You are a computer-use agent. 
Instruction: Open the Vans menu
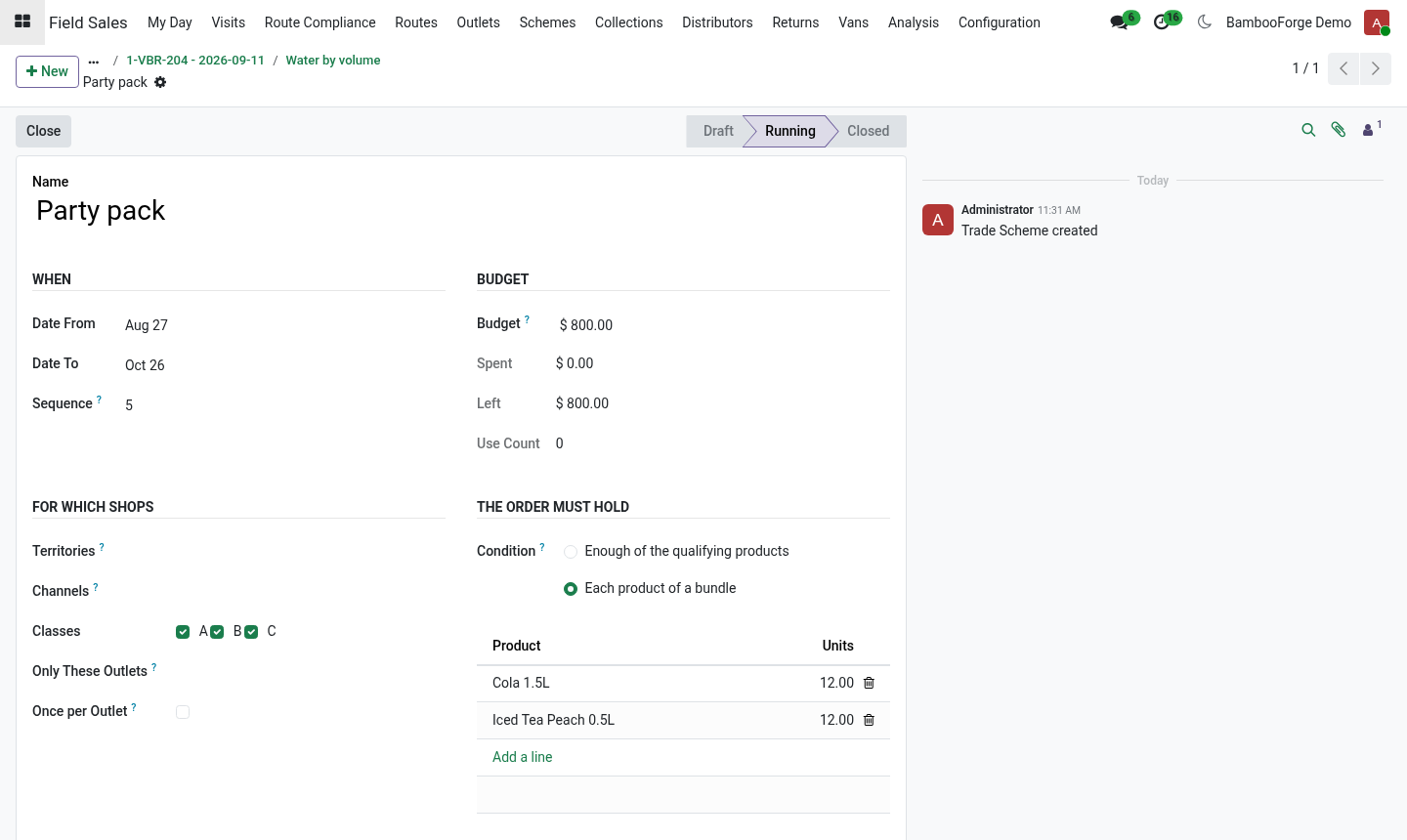[x=853, y=22]
